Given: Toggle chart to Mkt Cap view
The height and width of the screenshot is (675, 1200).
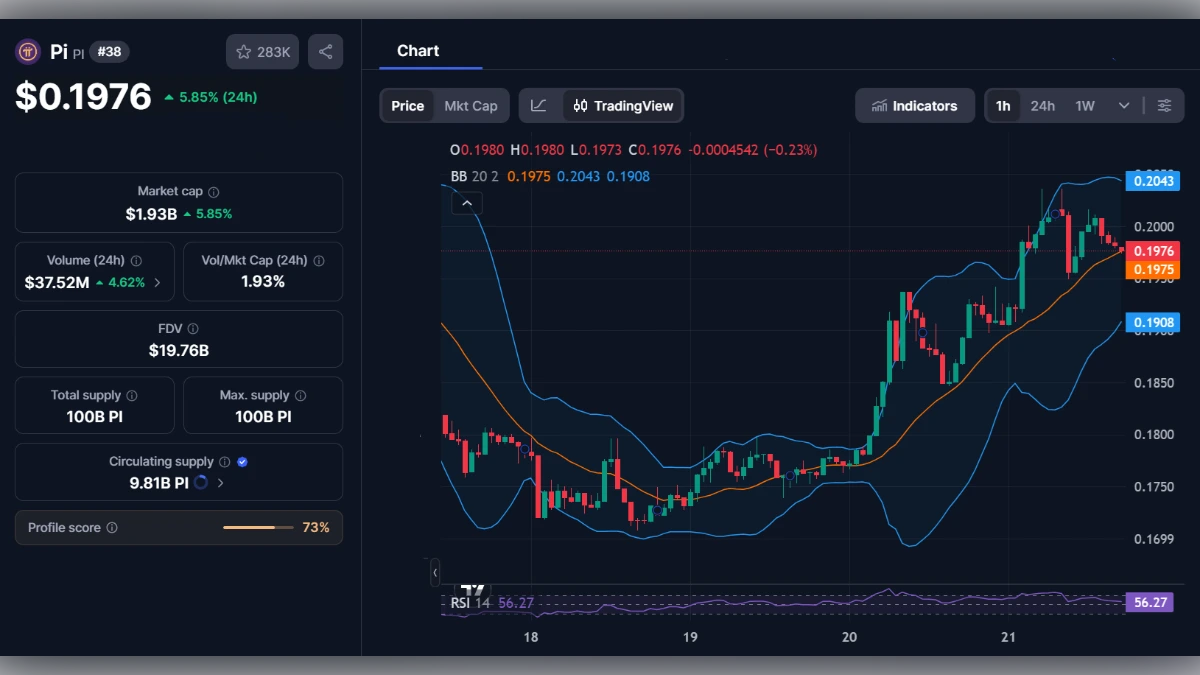Looking at the screenshot, I should click(470, 106).
